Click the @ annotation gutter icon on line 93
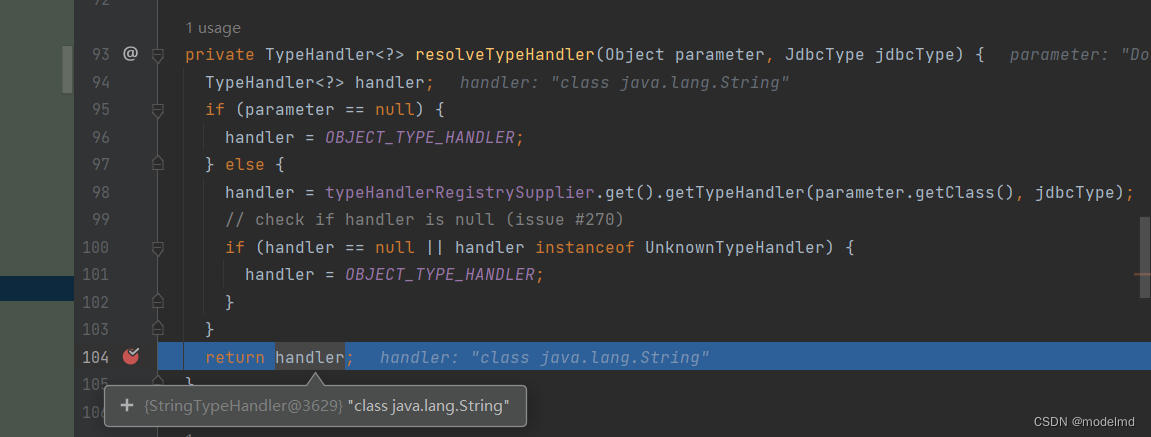Screen dimensions: 1151x437 click(x=130, y=54)
